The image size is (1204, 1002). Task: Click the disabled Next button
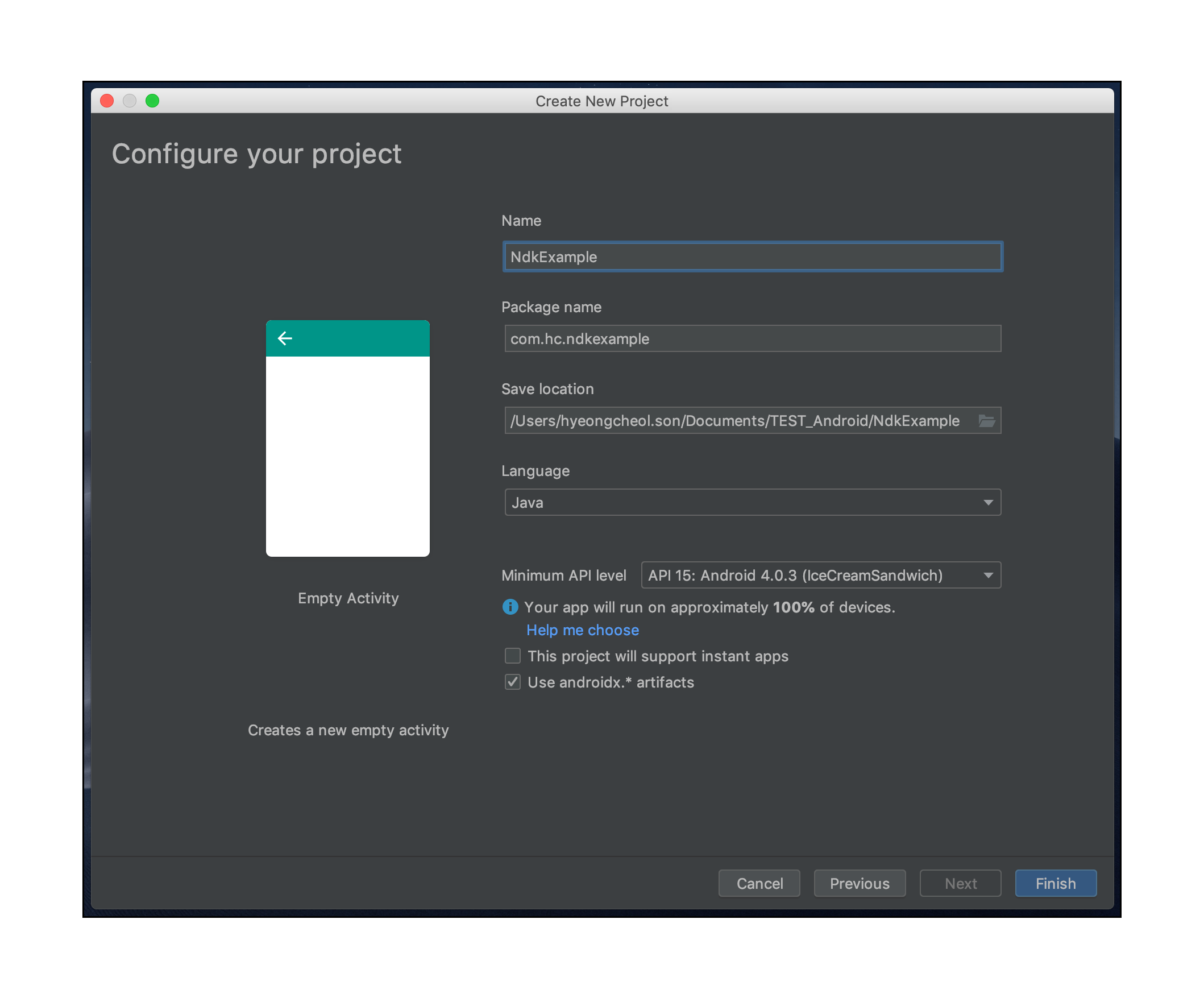point(960,883)
